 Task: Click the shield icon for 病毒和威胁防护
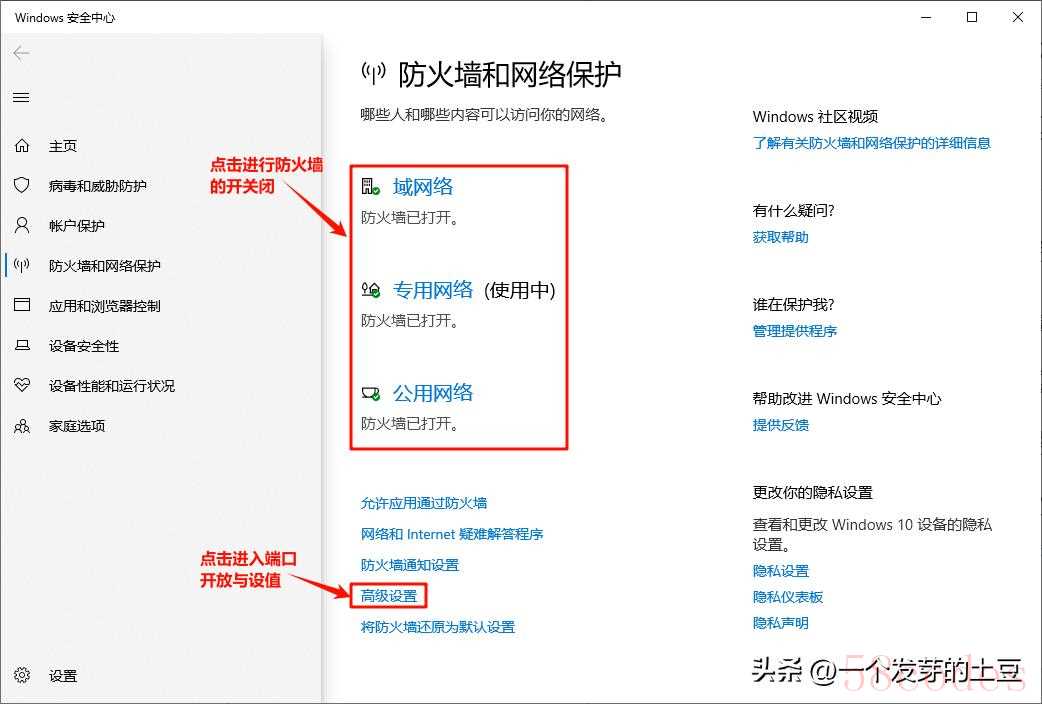(22, 185)
